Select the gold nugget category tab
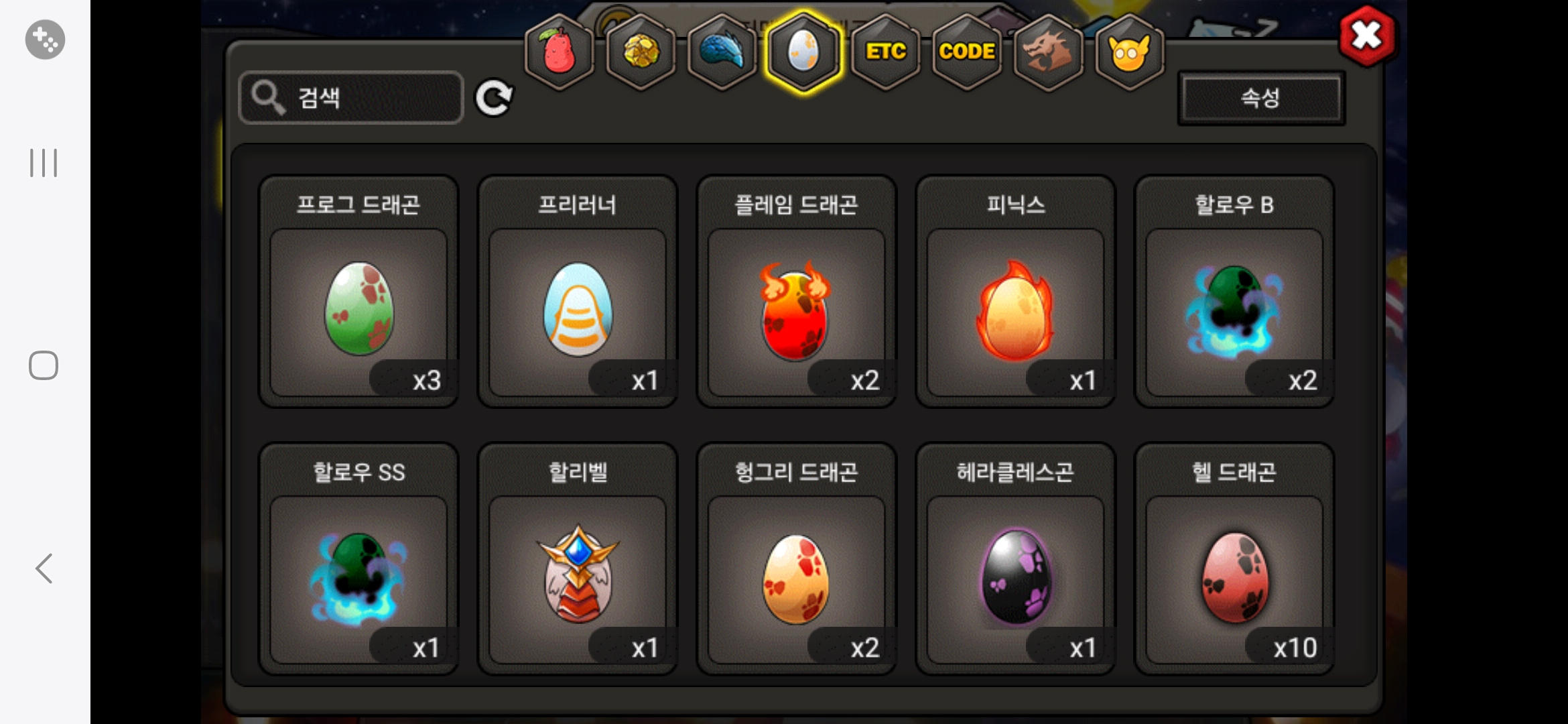This screenshot has height=724, width=1568. click(641, 52)
